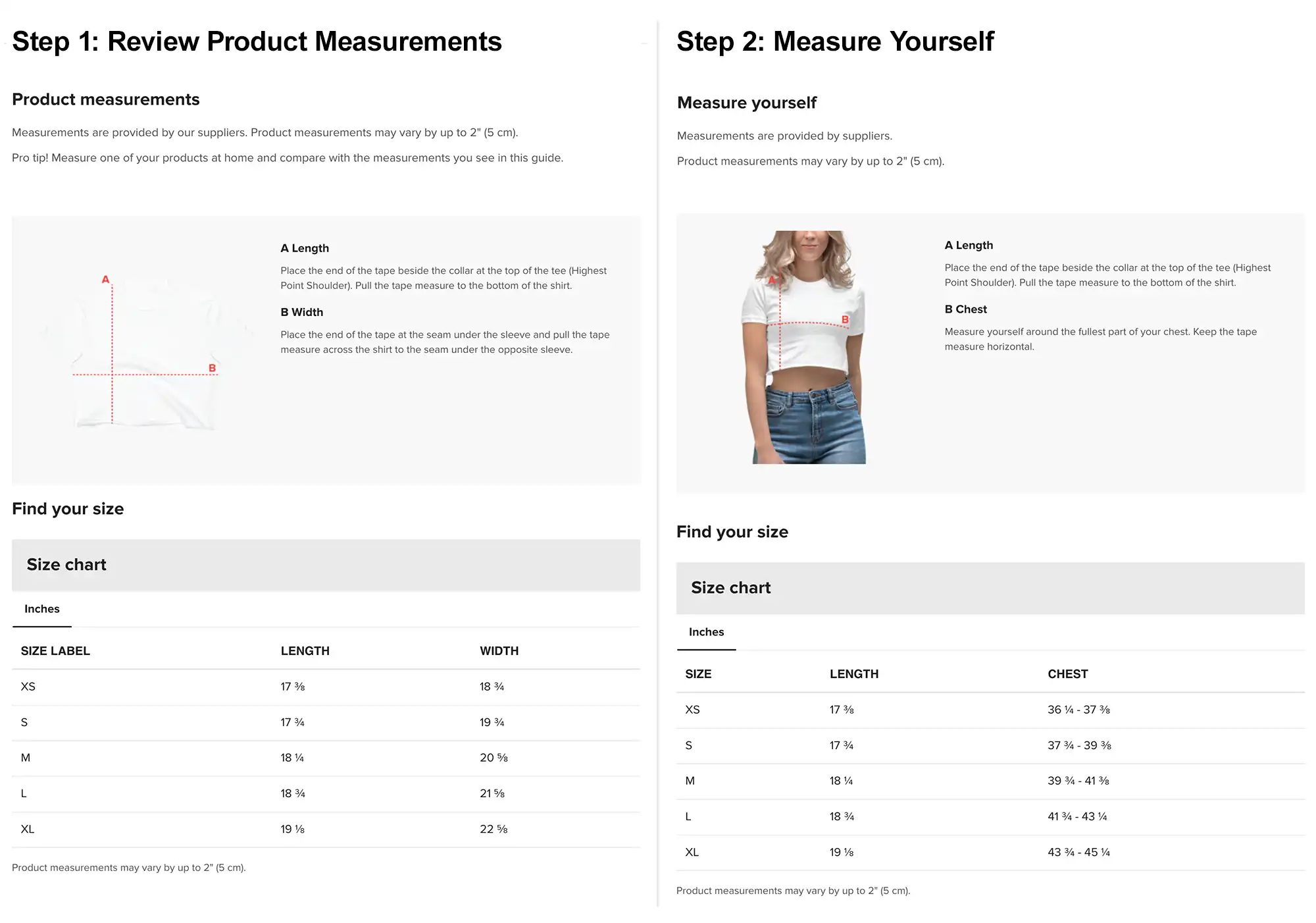Click the M chest range 39 ¾ - 41 ⅜
Image resolution: width=1316 pixels, height=923 pixels.
1078,781
